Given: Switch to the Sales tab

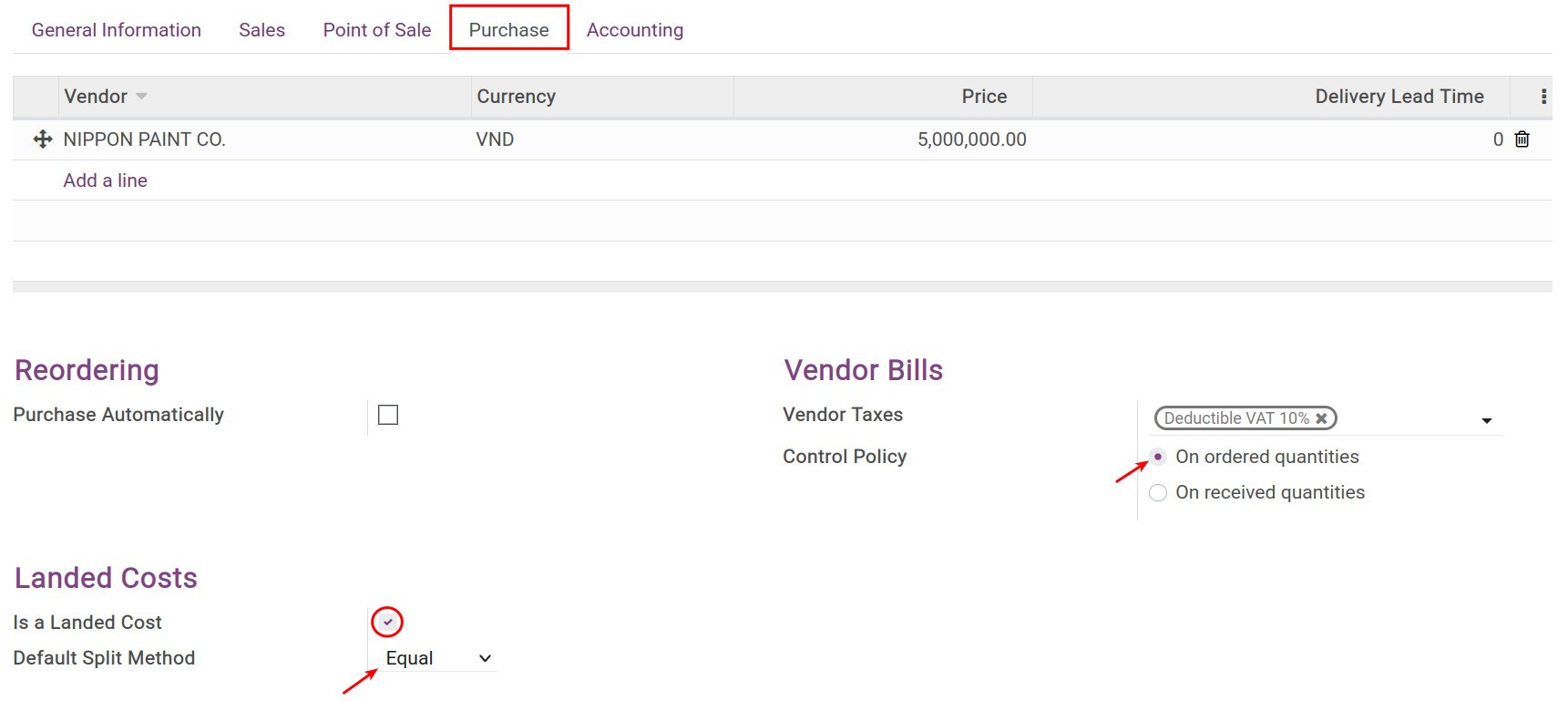Looking at the screenshot, I should (261, 29).
